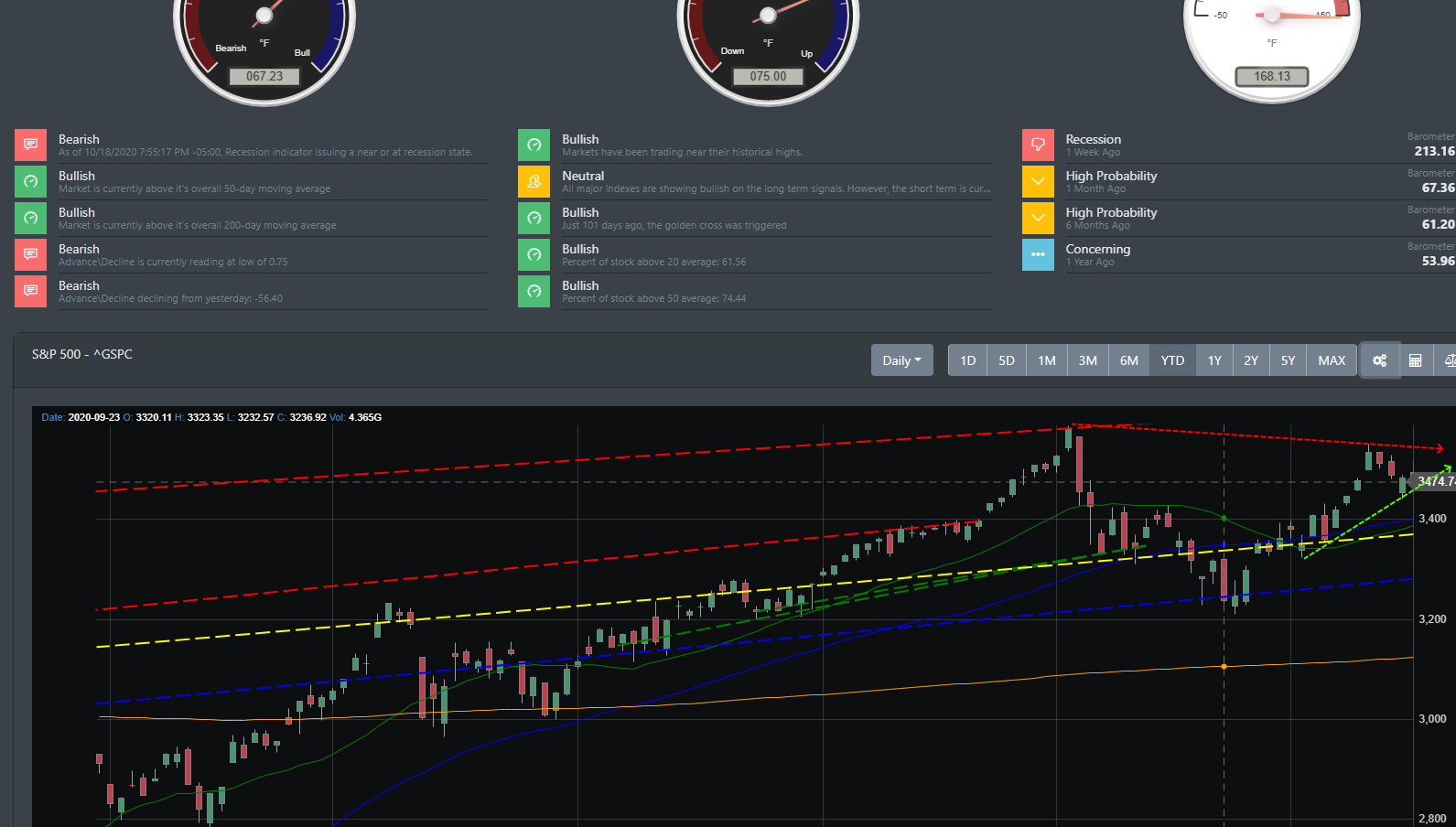Click the S&P 500 - ^GSPC chart title
This screenshot has width=1456, height=827.
(82, 354)
